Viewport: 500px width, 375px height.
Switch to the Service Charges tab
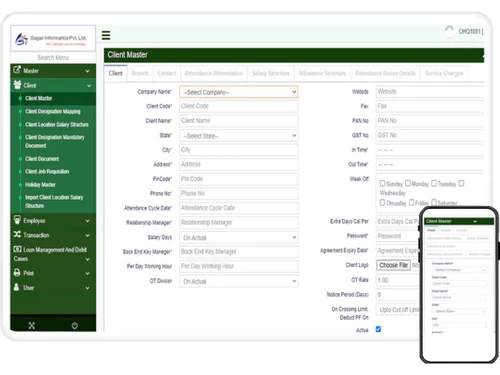click(444, 73)
